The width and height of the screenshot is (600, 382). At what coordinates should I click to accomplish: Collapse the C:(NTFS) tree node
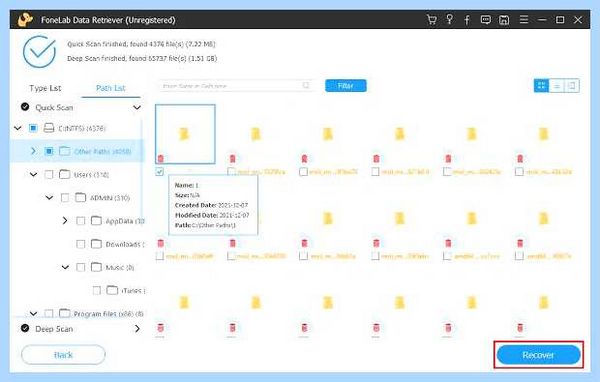(18, 128)
